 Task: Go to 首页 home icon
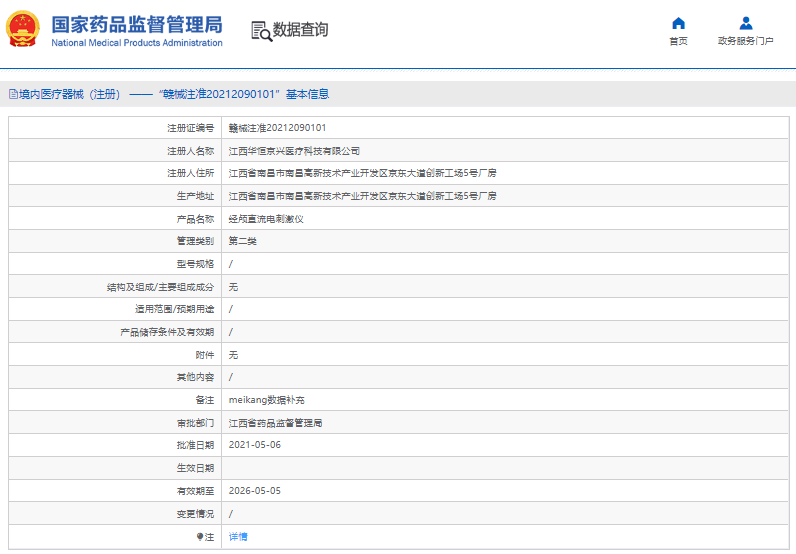pos(678,23)
